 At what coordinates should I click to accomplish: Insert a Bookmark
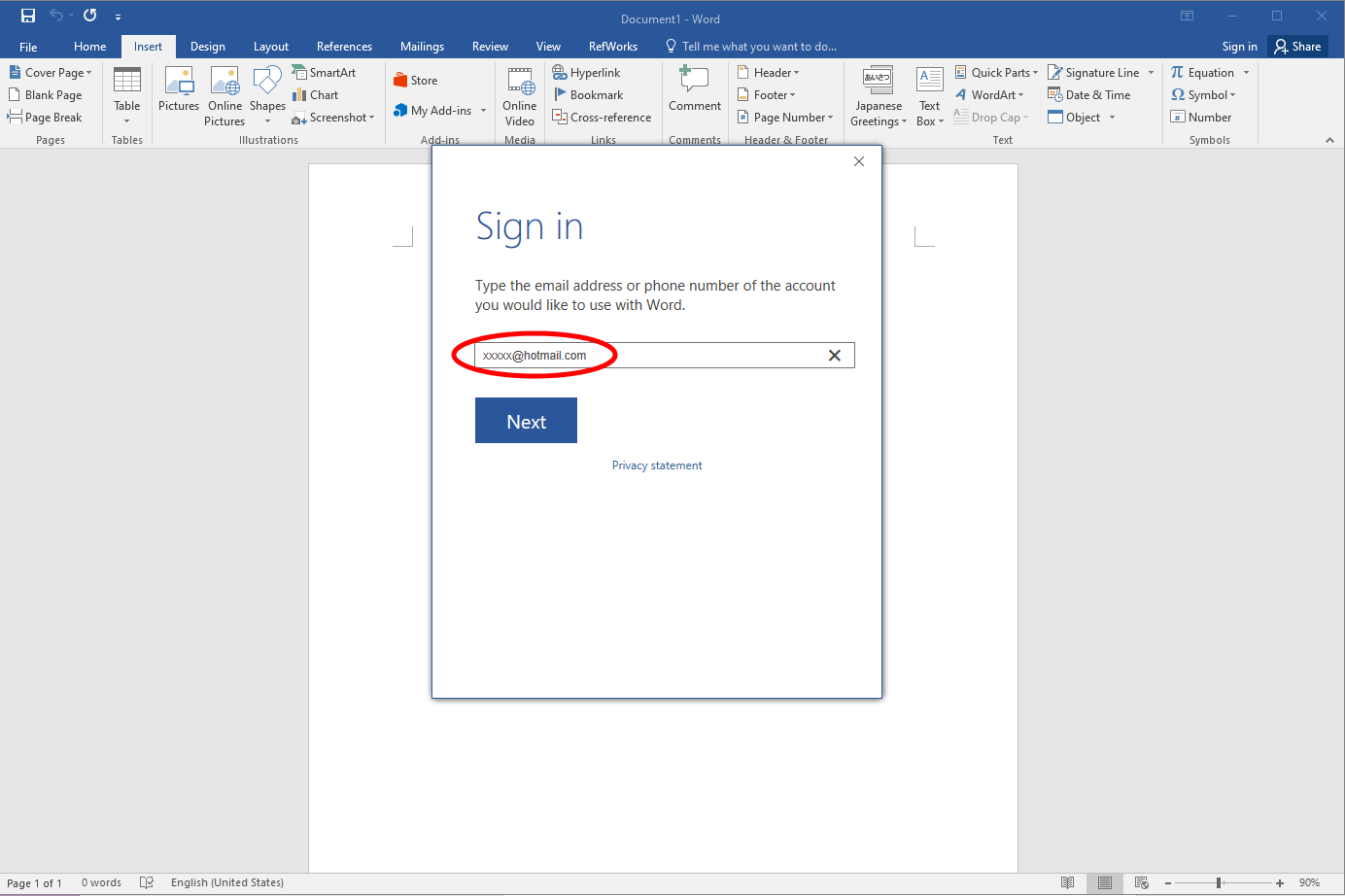click(588, 95)
